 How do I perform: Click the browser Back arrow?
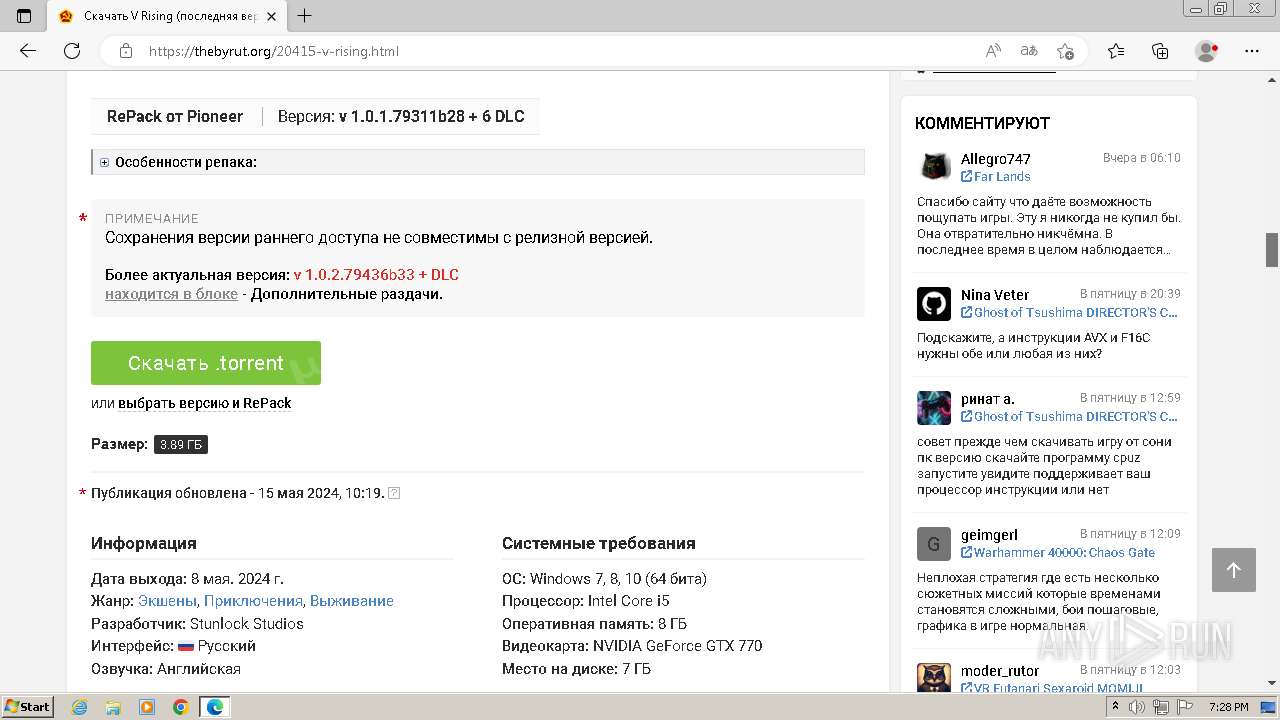coord(27,51)
